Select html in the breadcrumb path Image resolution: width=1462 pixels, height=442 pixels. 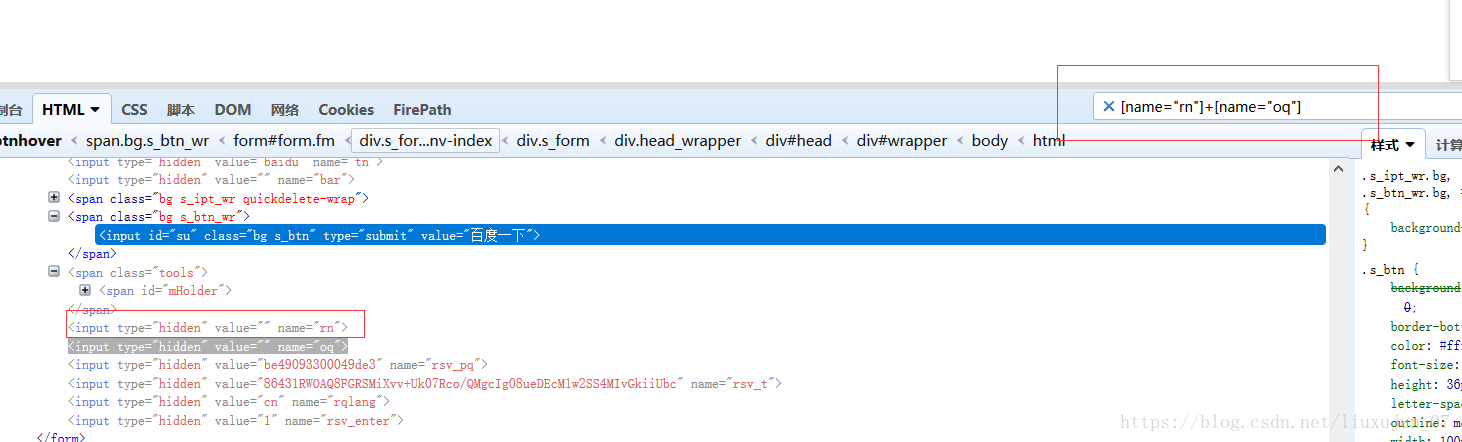click(1049, 141)
